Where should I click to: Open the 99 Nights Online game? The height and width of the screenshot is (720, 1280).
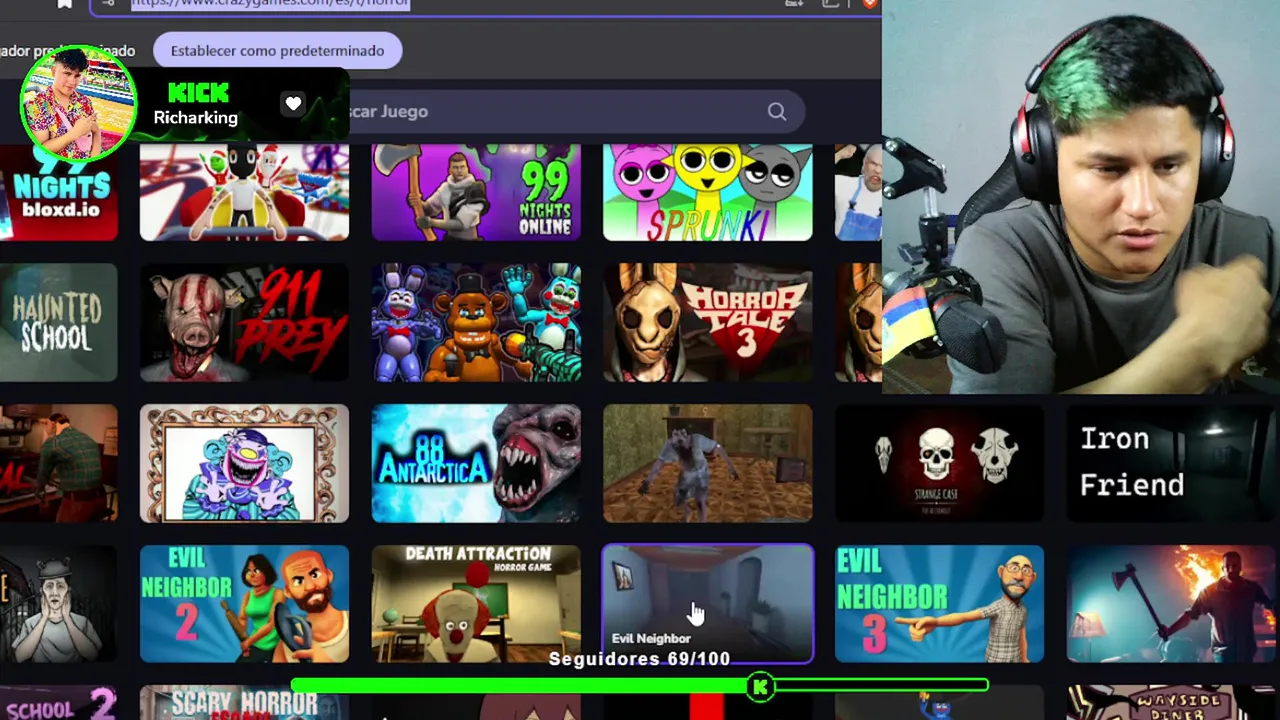point(476,193)
